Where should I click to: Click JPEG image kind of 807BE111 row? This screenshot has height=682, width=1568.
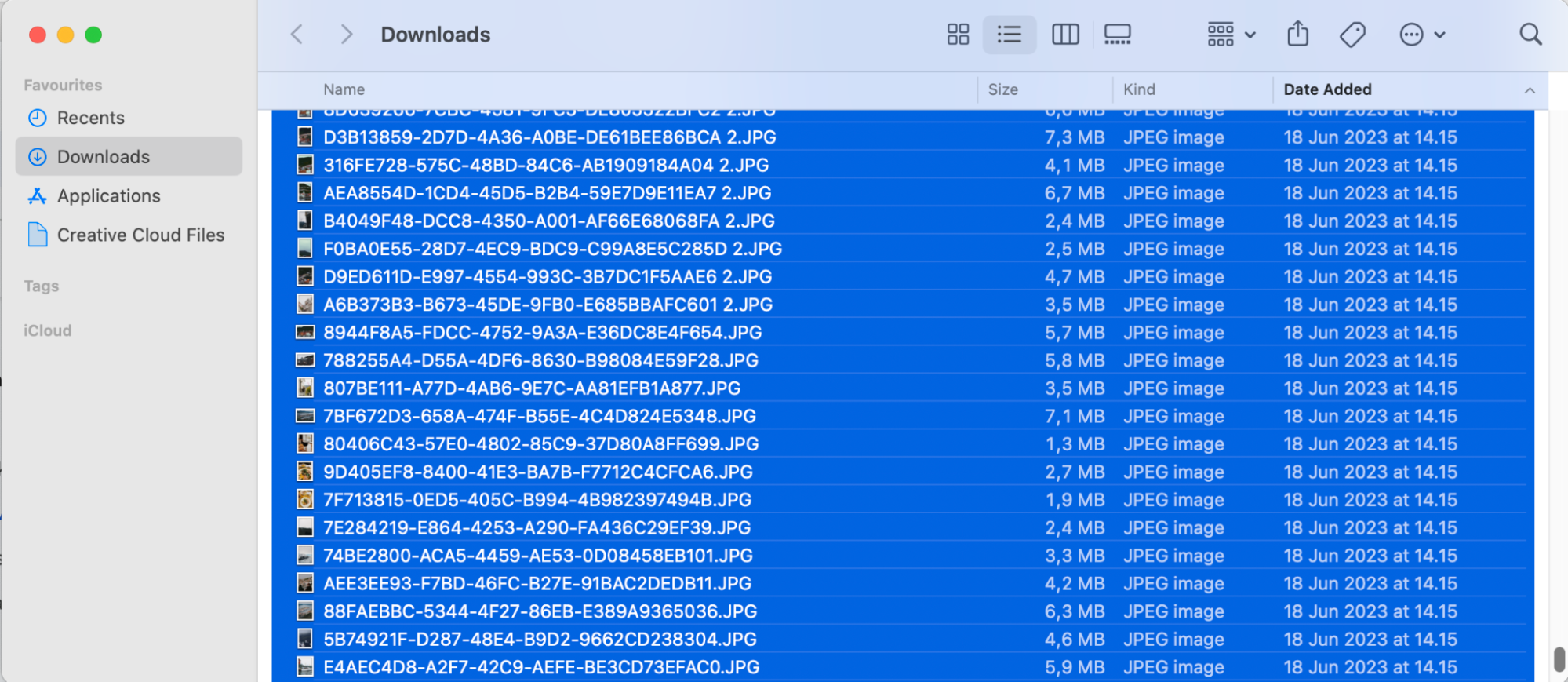(1173, 388)
